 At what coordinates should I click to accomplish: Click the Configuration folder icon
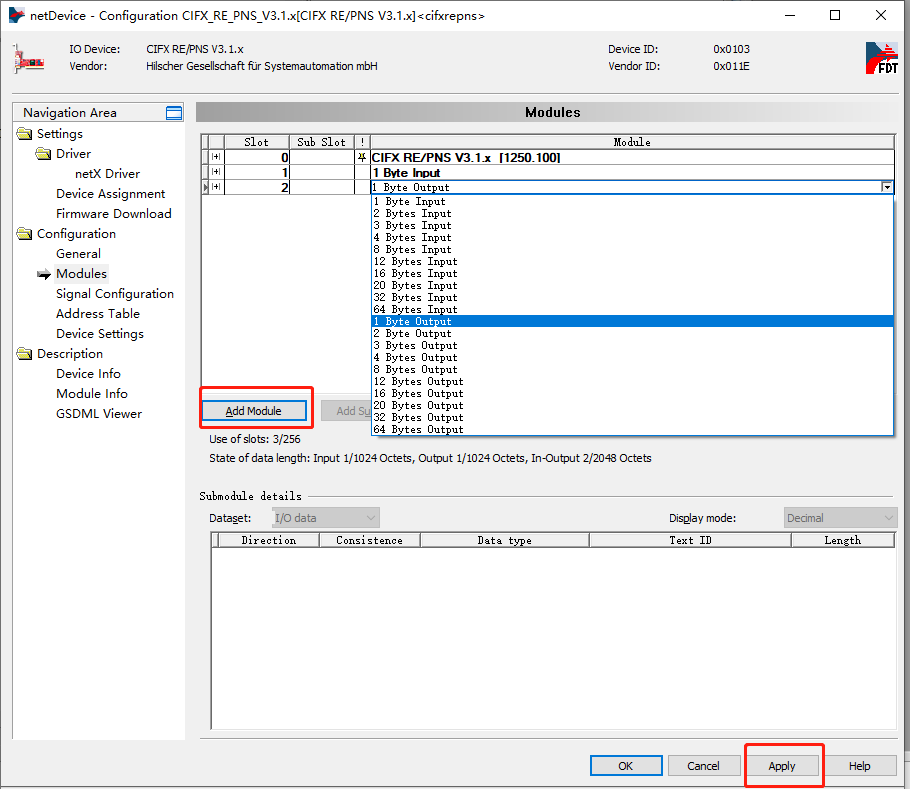[x=24, y=233]
